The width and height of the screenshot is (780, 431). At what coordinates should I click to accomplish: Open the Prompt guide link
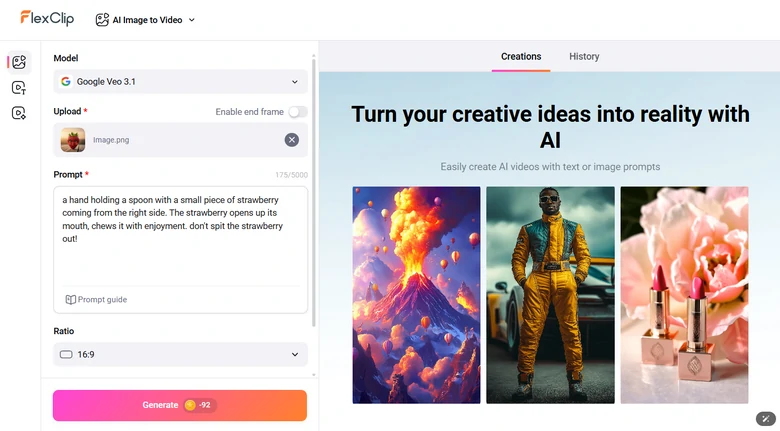[102, 299]
